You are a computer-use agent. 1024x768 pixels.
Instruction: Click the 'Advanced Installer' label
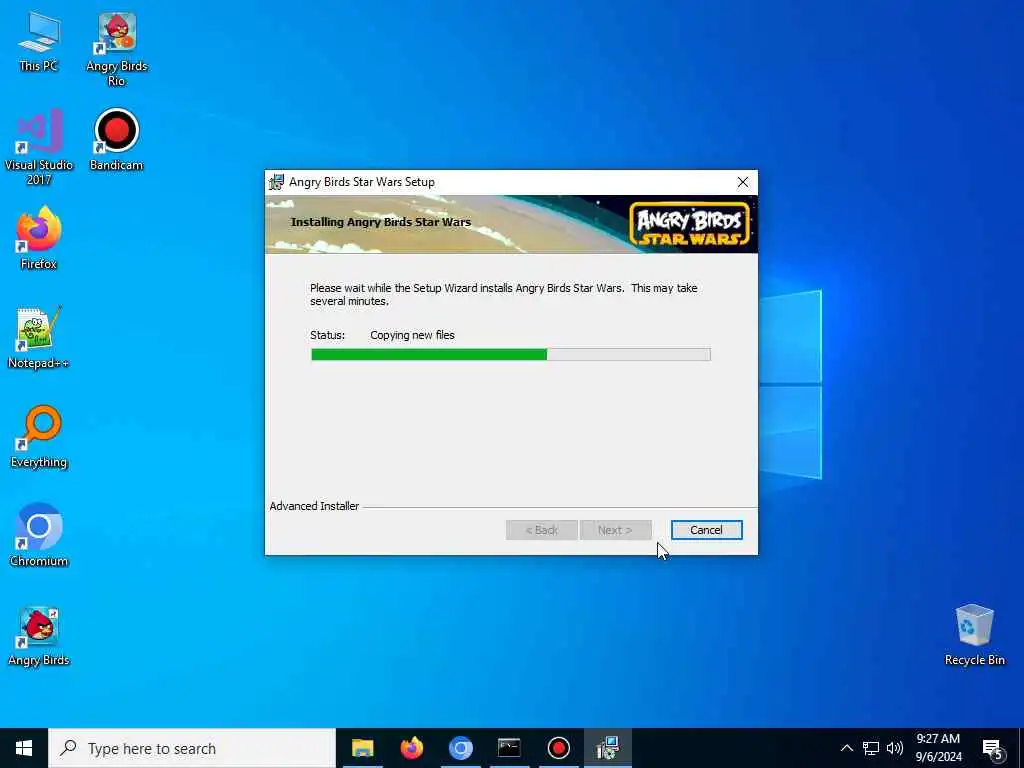[x=314, y=506]
